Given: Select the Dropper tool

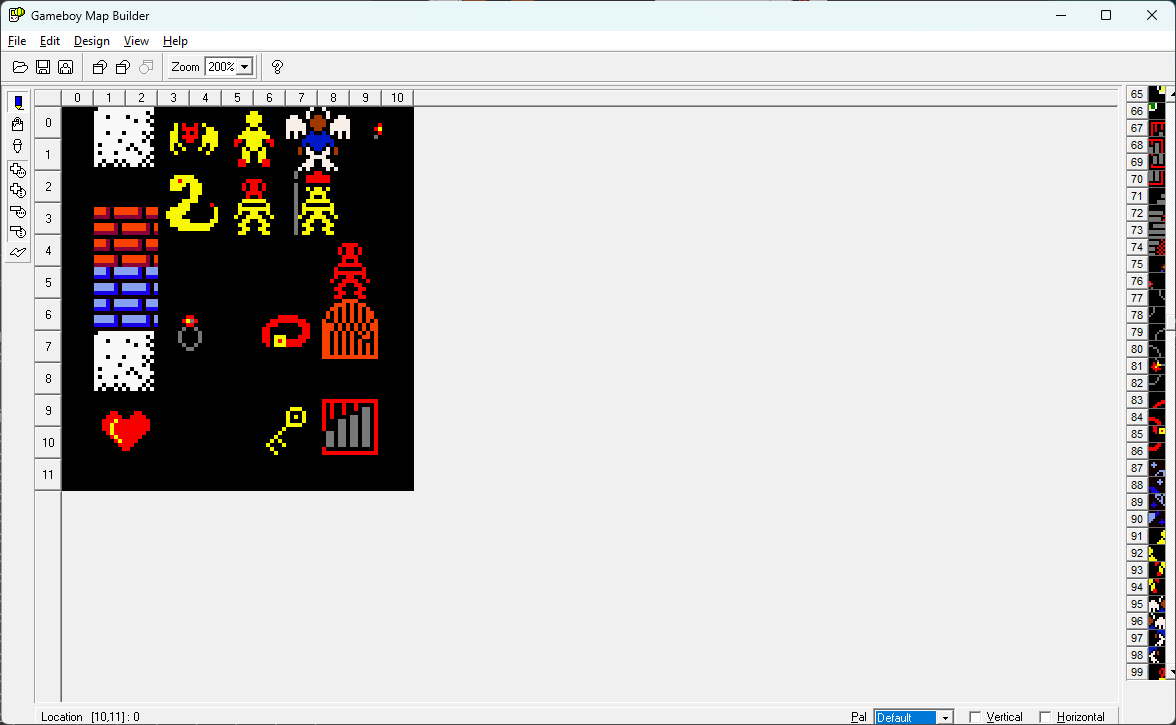Looking at the screenshot, I should point(18,146).
